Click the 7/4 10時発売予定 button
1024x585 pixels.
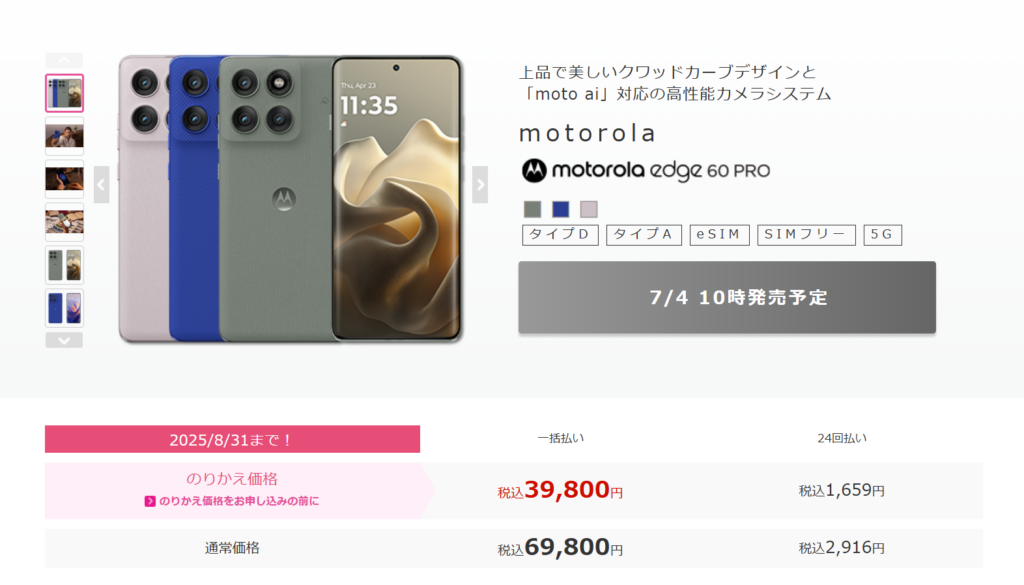(x=727, y=298)
